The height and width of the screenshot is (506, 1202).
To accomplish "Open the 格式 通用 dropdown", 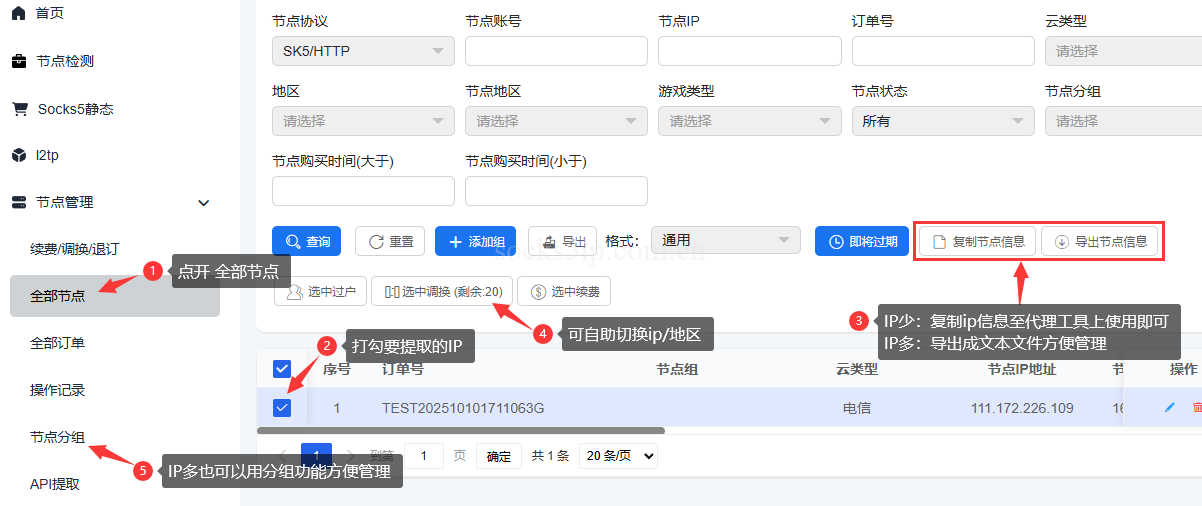I will click(726, 240).
